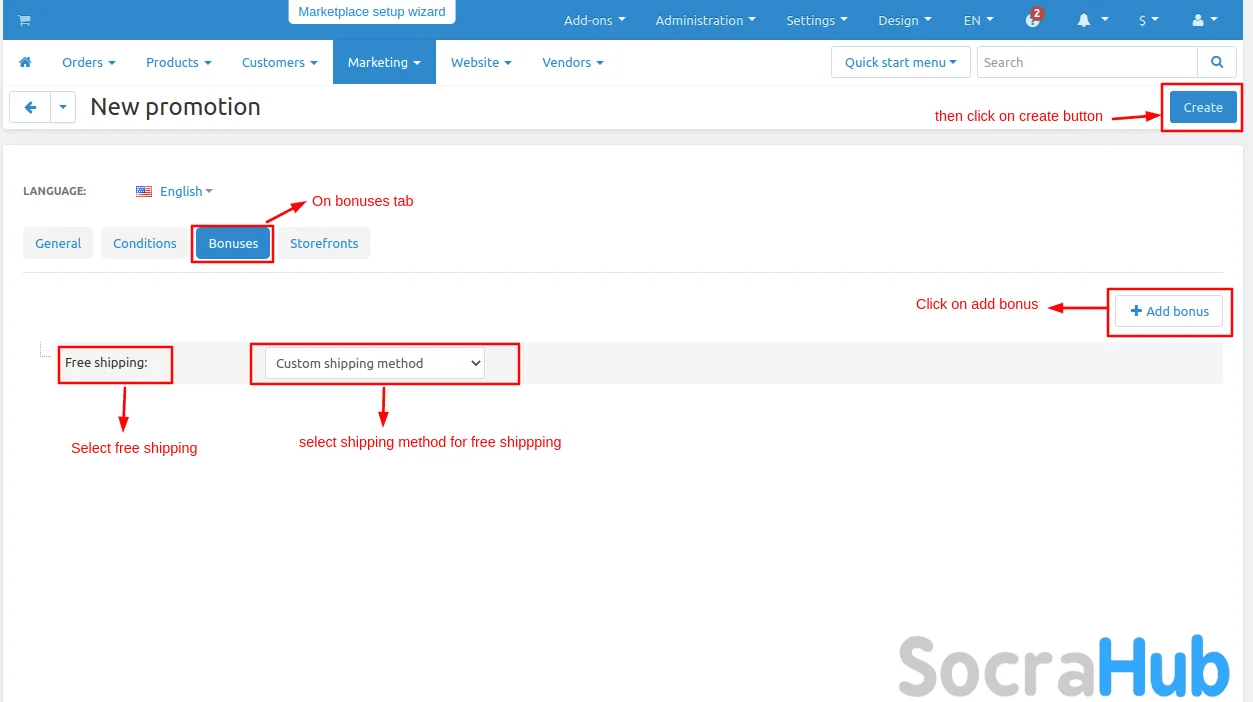This screenshot has height=702, width=1253.
Task: Click the shopping cart icon in the top bar
Action: pyautogui.click(x=24, y=21)
